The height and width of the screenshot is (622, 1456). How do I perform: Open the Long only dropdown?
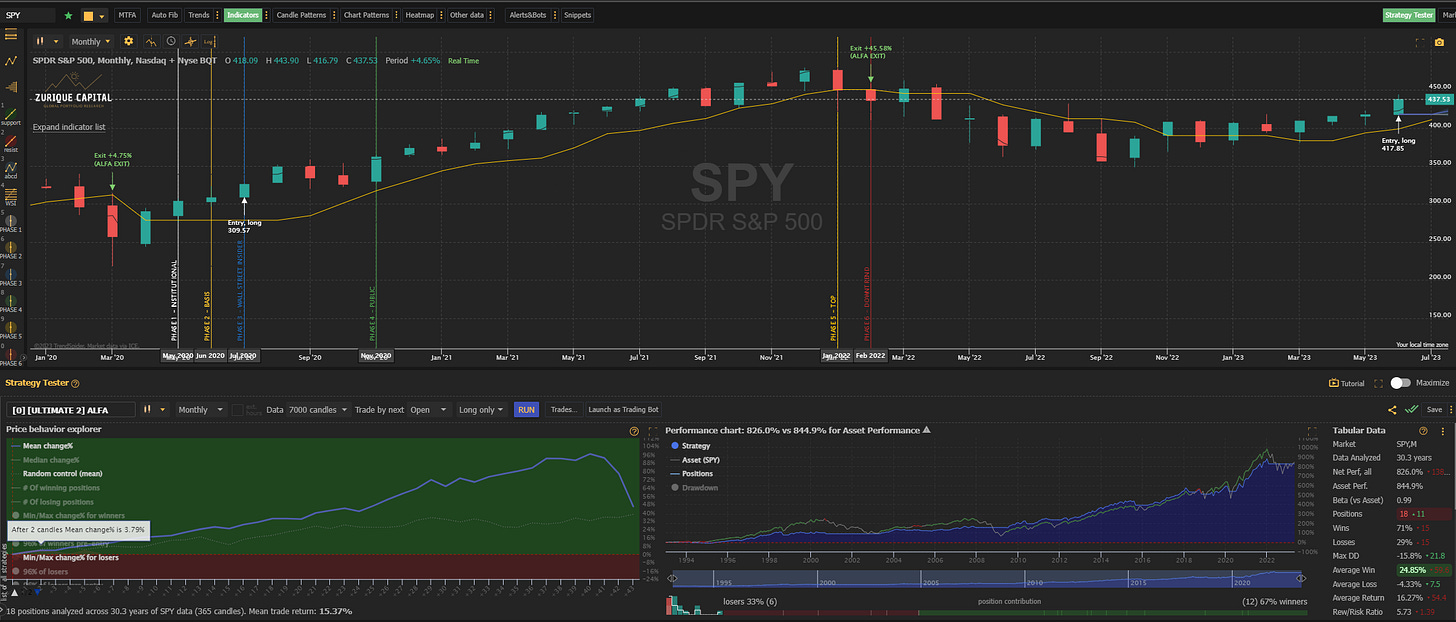tap(482, 410)
